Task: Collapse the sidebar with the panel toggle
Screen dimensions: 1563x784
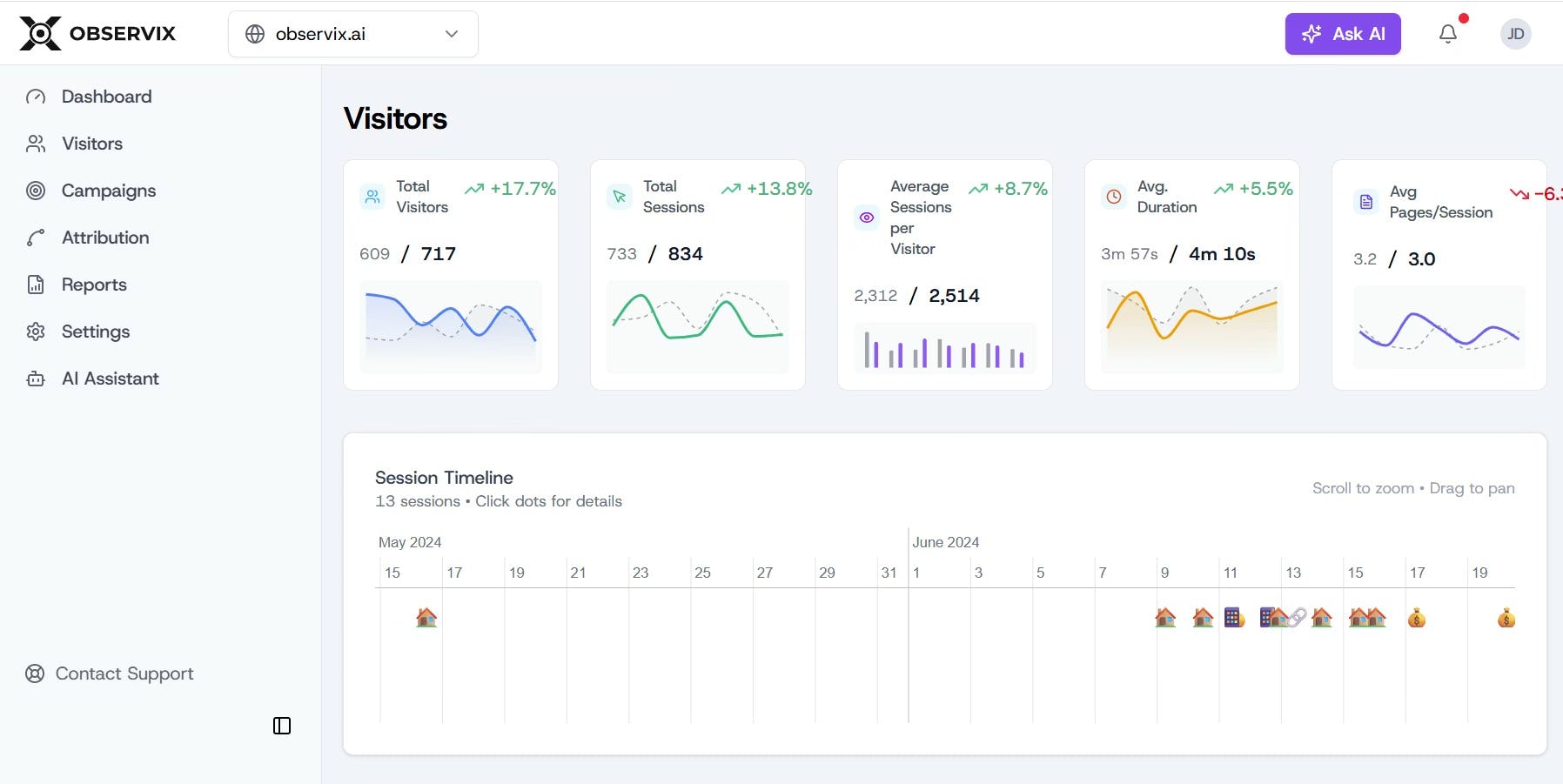Action: pyautogui.click(x=280, y=725)
